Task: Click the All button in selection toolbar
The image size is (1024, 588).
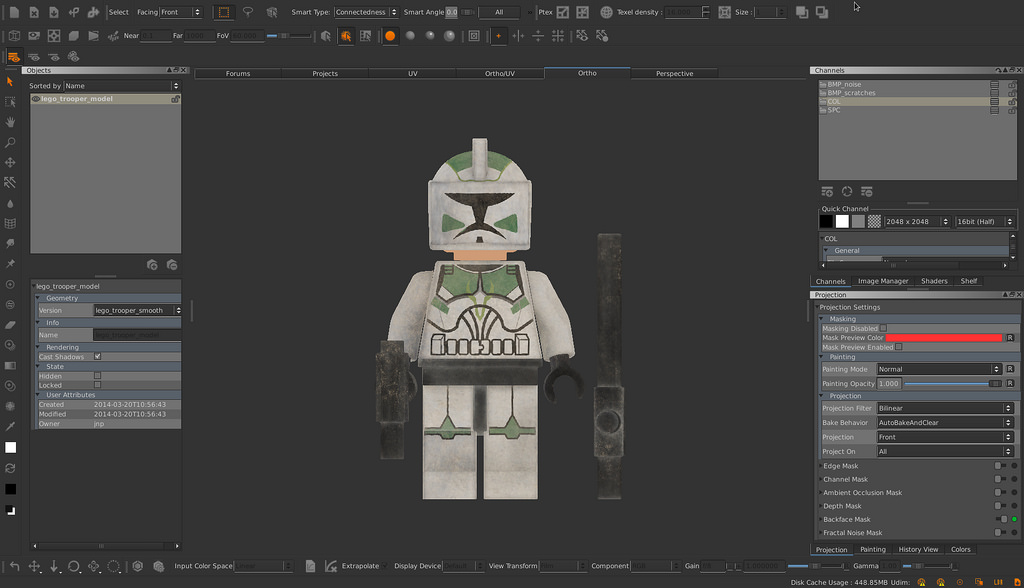Action: point(499,12)
